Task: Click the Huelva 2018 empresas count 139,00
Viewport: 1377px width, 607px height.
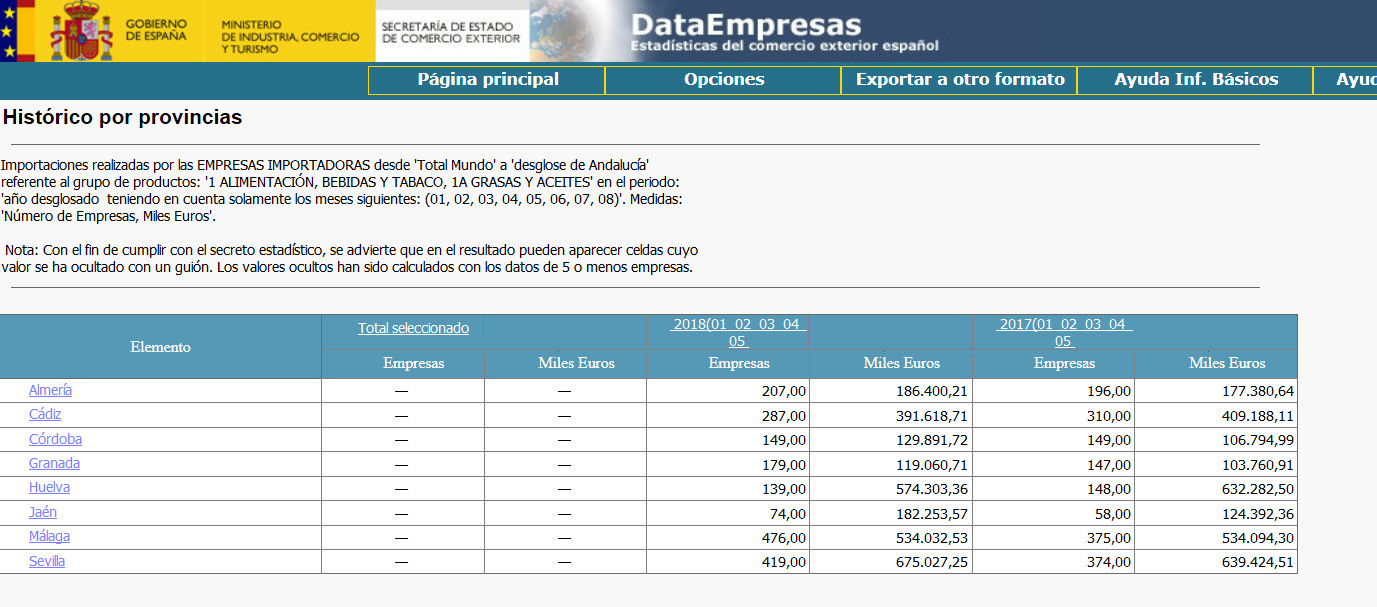Action: (784, 489)
